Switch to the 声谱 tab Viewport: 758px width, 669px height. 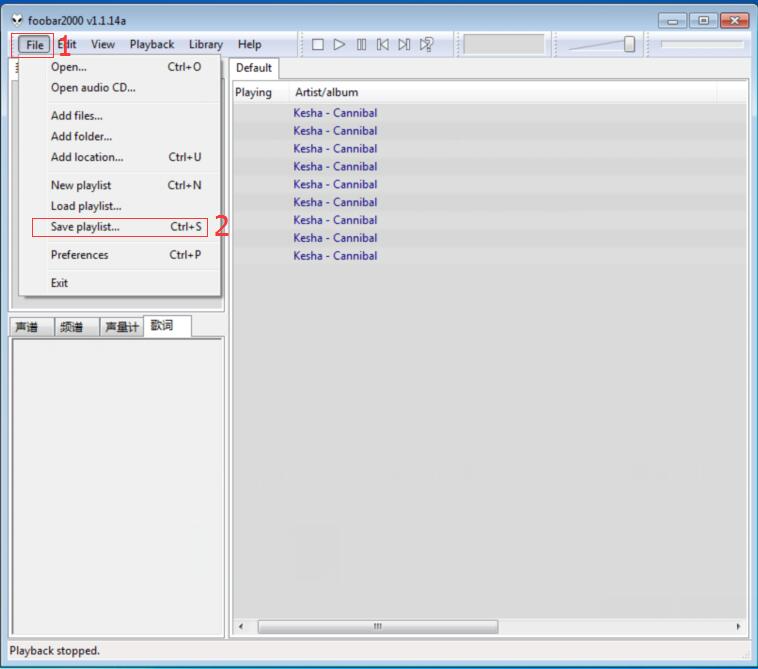point(30,327)
